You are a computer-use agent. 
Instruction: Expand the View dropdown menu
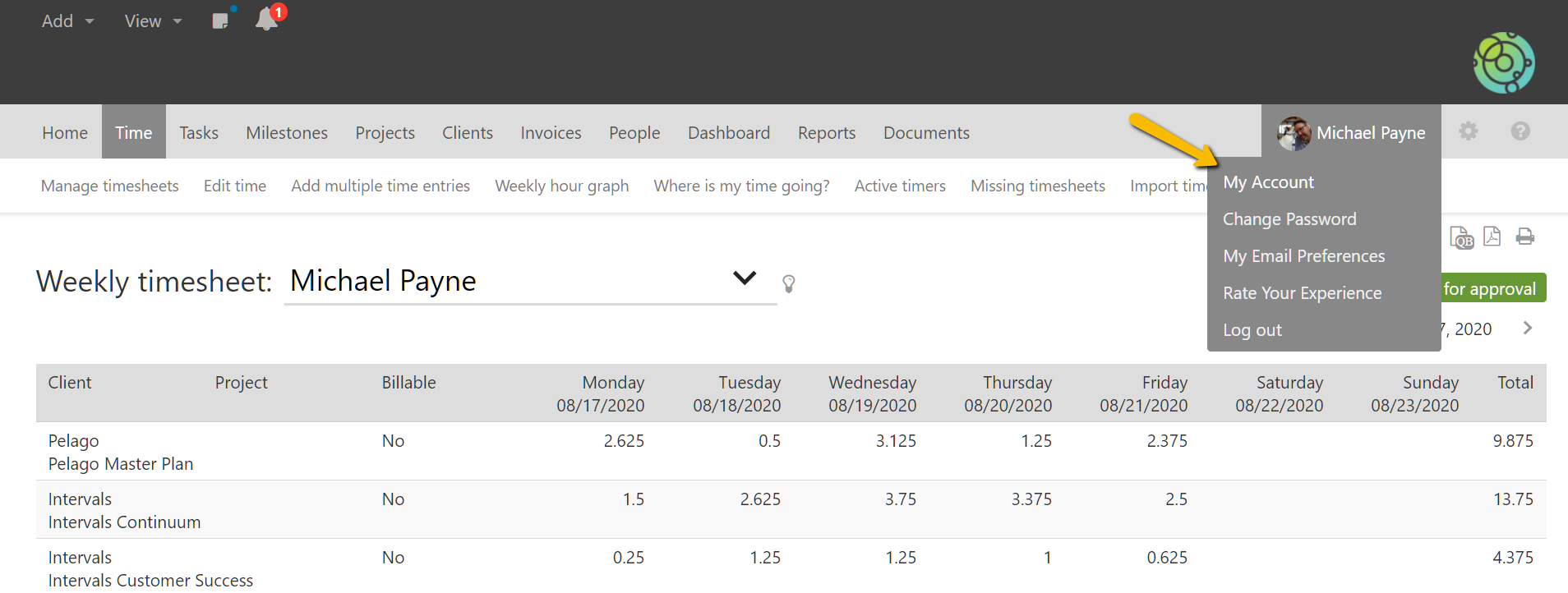153,21
